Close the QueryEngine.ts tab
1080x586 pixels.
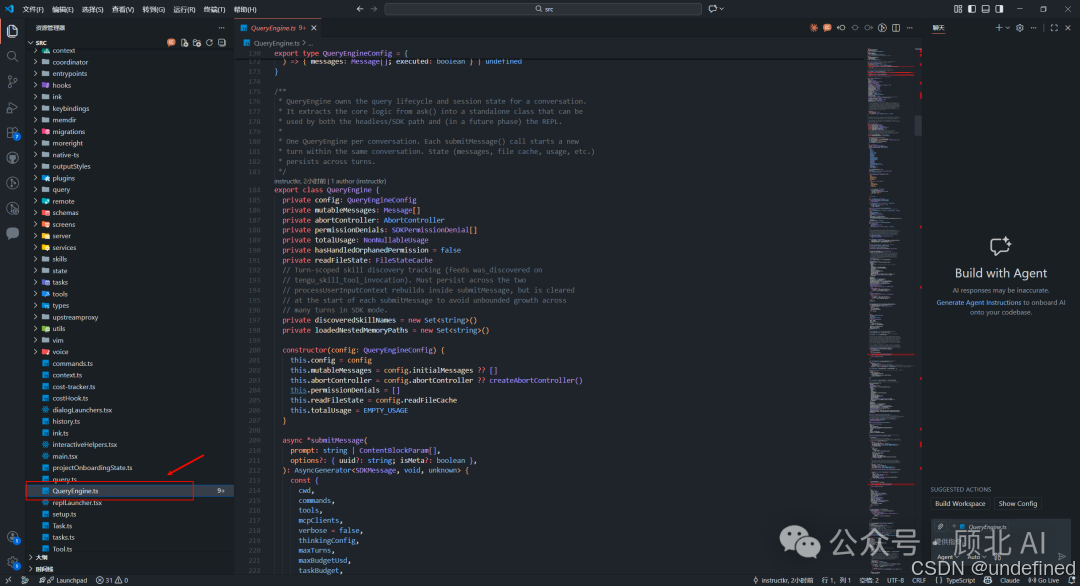click(x=314, y=28)
